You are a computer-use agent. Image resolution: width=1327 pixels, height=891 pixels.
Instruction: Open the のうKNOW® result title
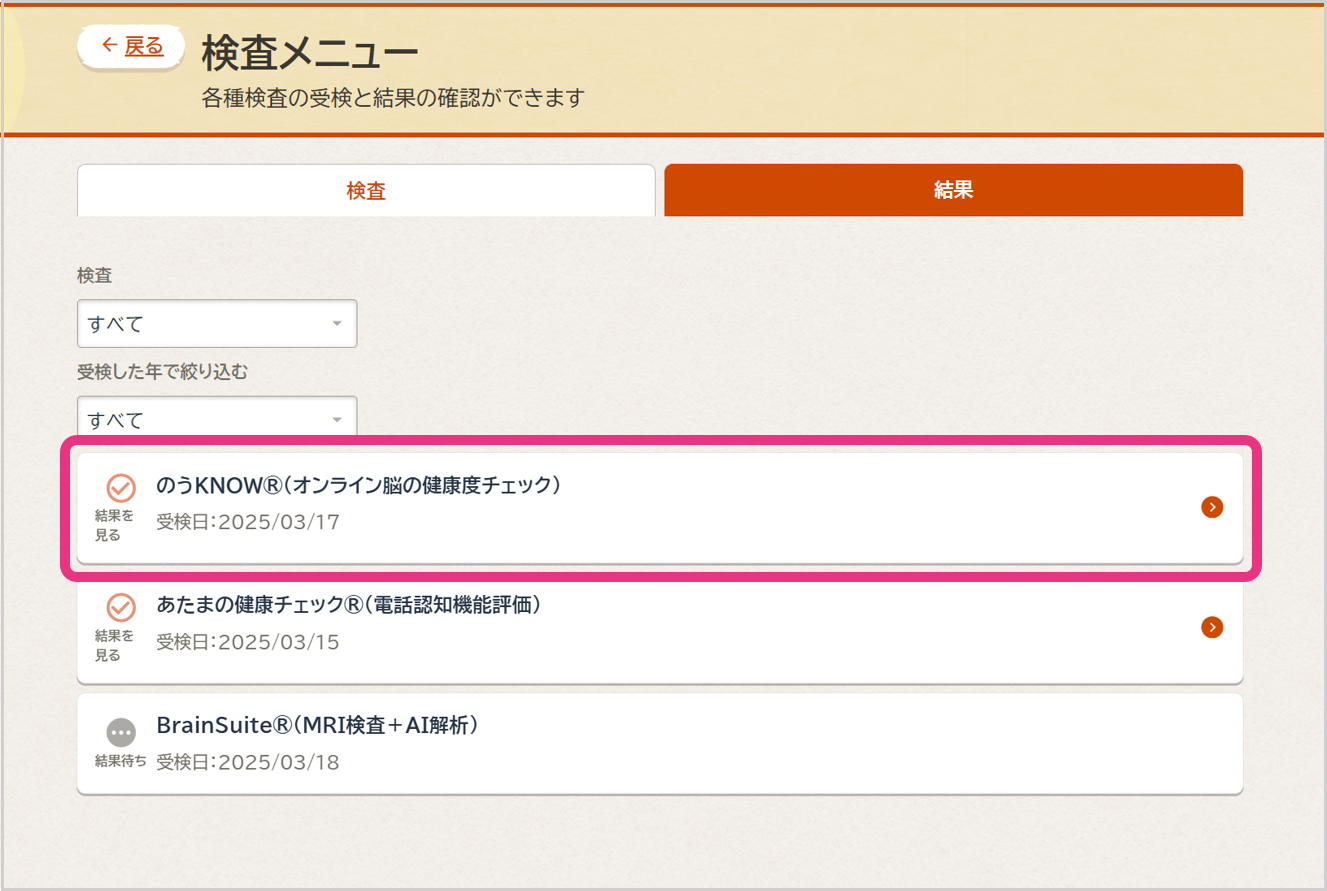358,486
